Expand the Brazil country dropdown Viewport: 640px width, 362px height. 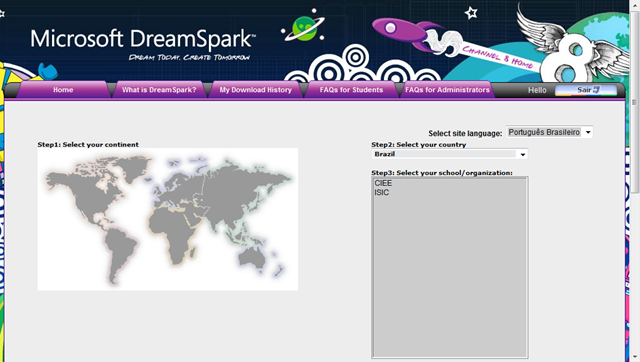[x=449, y=154]
